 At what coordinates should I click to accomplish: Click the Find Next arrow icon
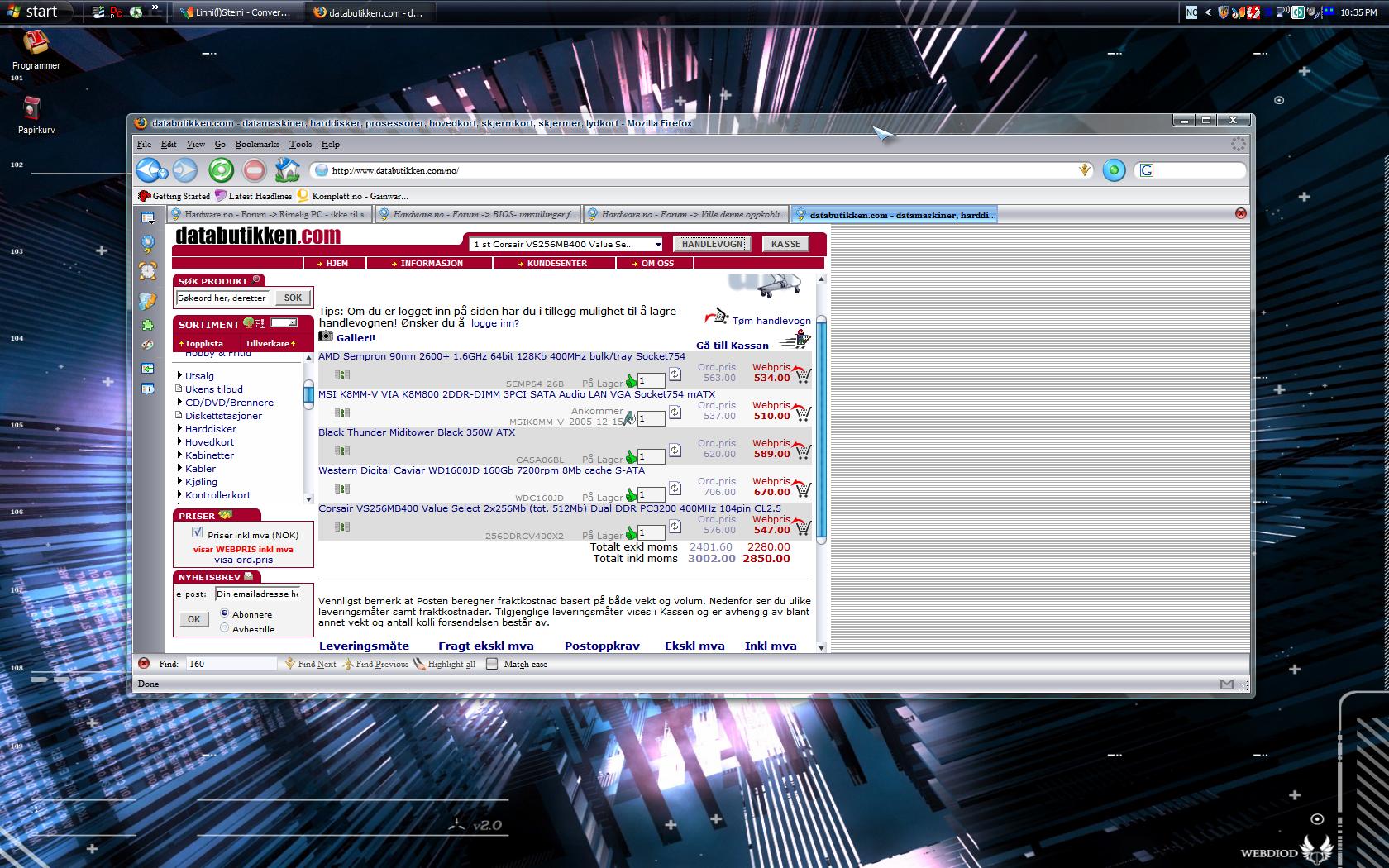[289, 664]
